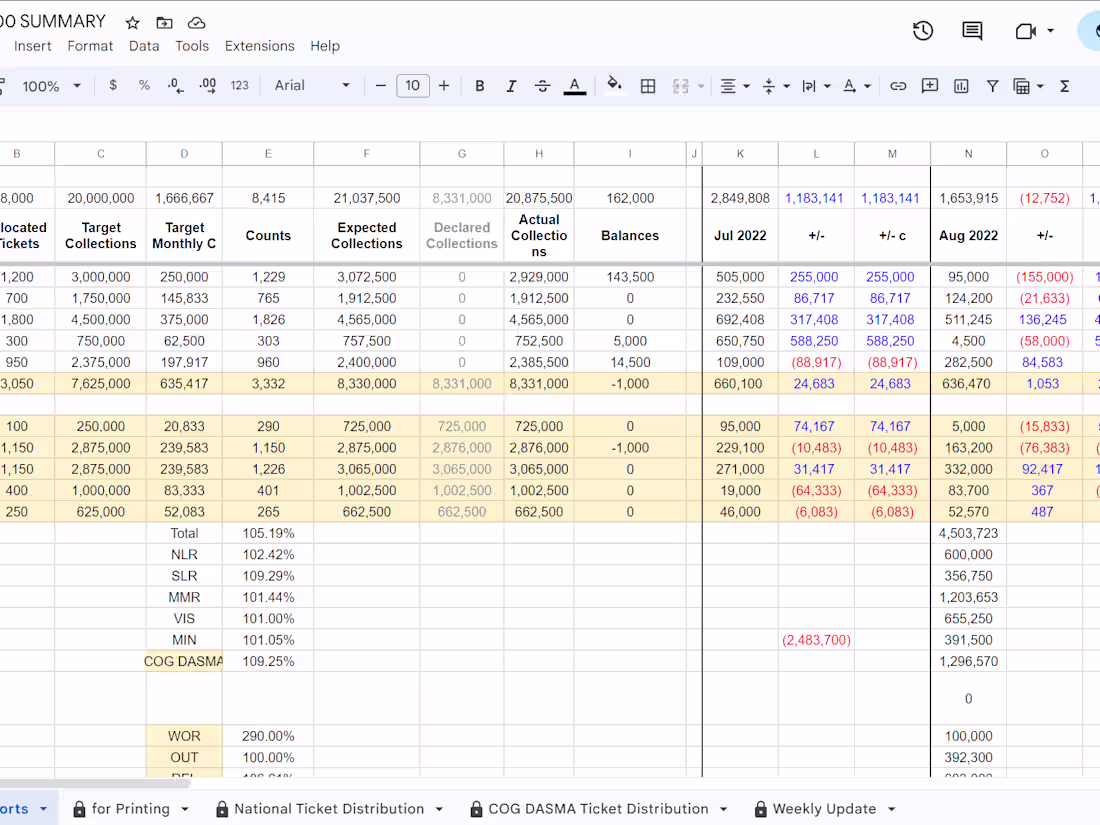Apply currency format with the dollar icon

click(x=113, y=86)
